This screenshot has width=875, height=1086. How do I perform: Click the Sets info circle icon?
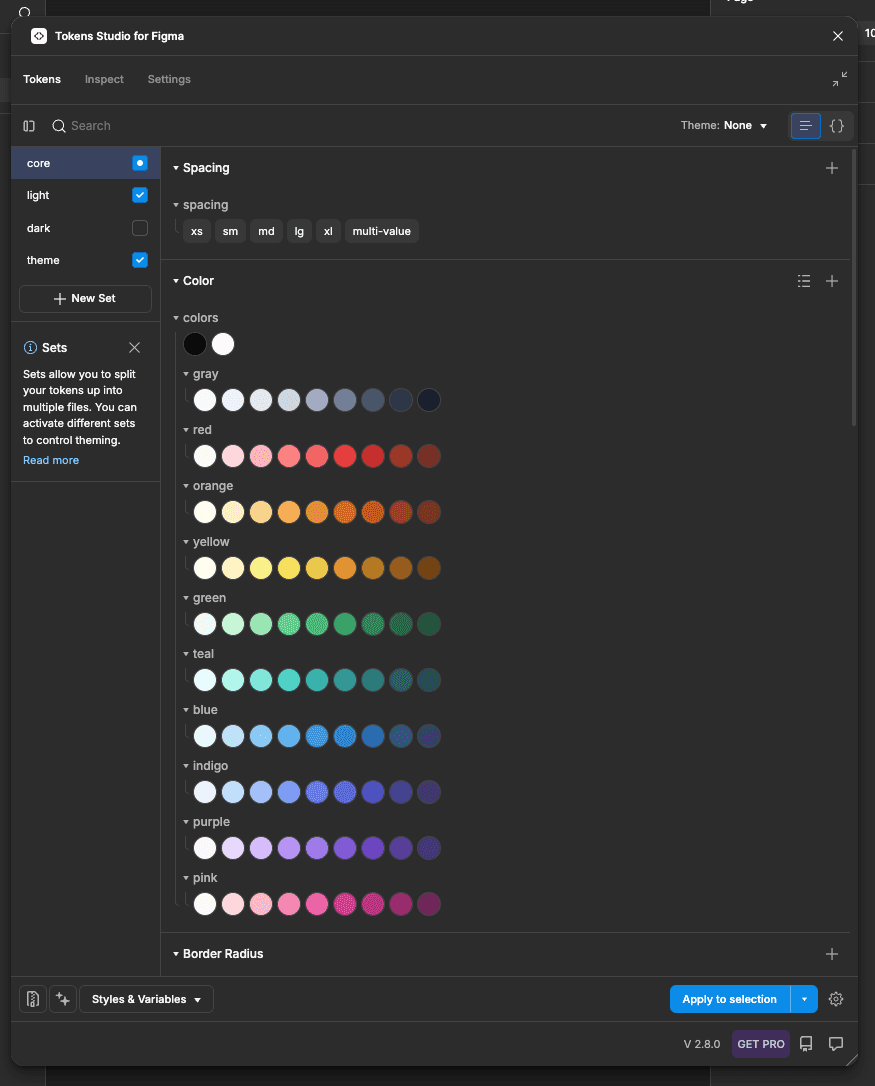pyautogui.click(x=30, y=348)
